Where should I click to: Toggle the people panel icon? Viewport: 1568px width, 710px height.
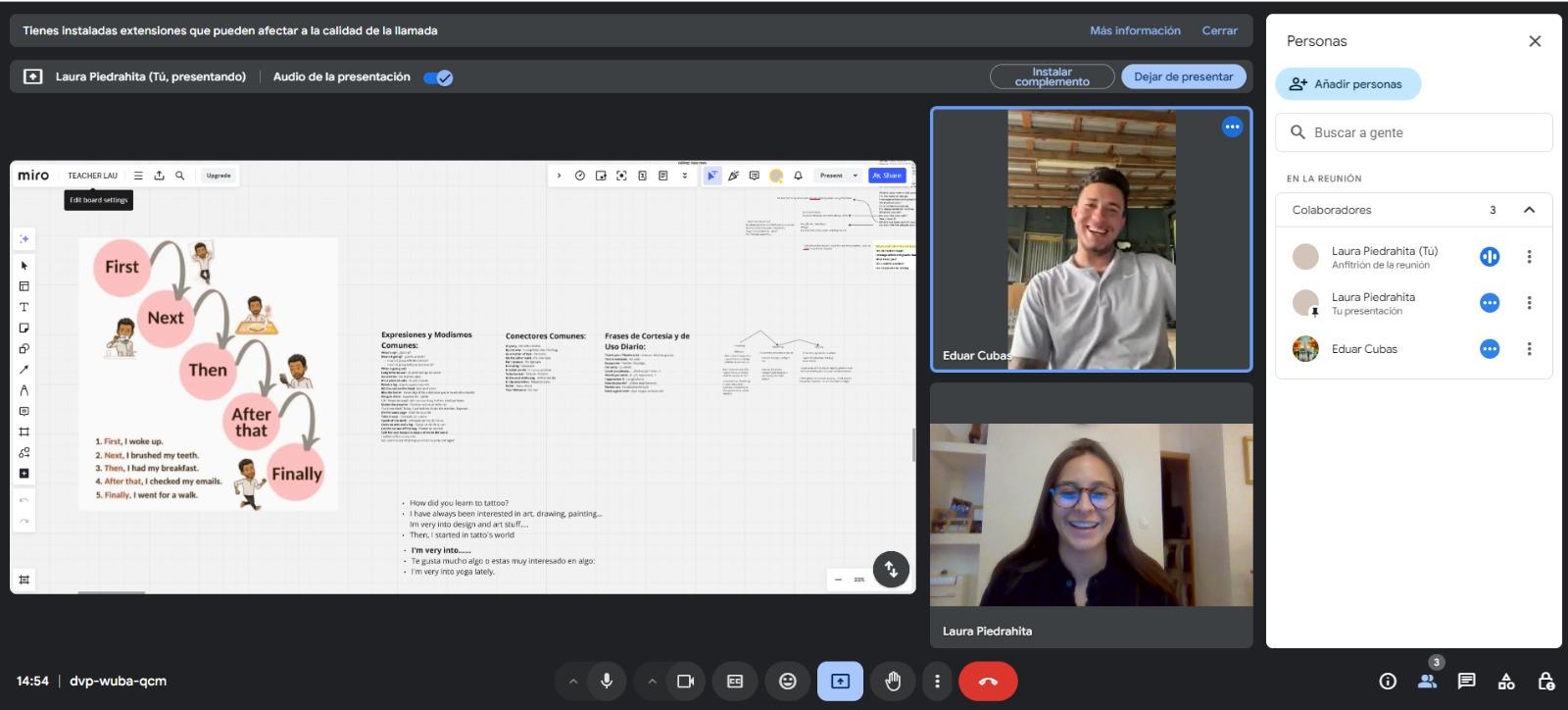pyautogui.click(x=1427, y=681)
